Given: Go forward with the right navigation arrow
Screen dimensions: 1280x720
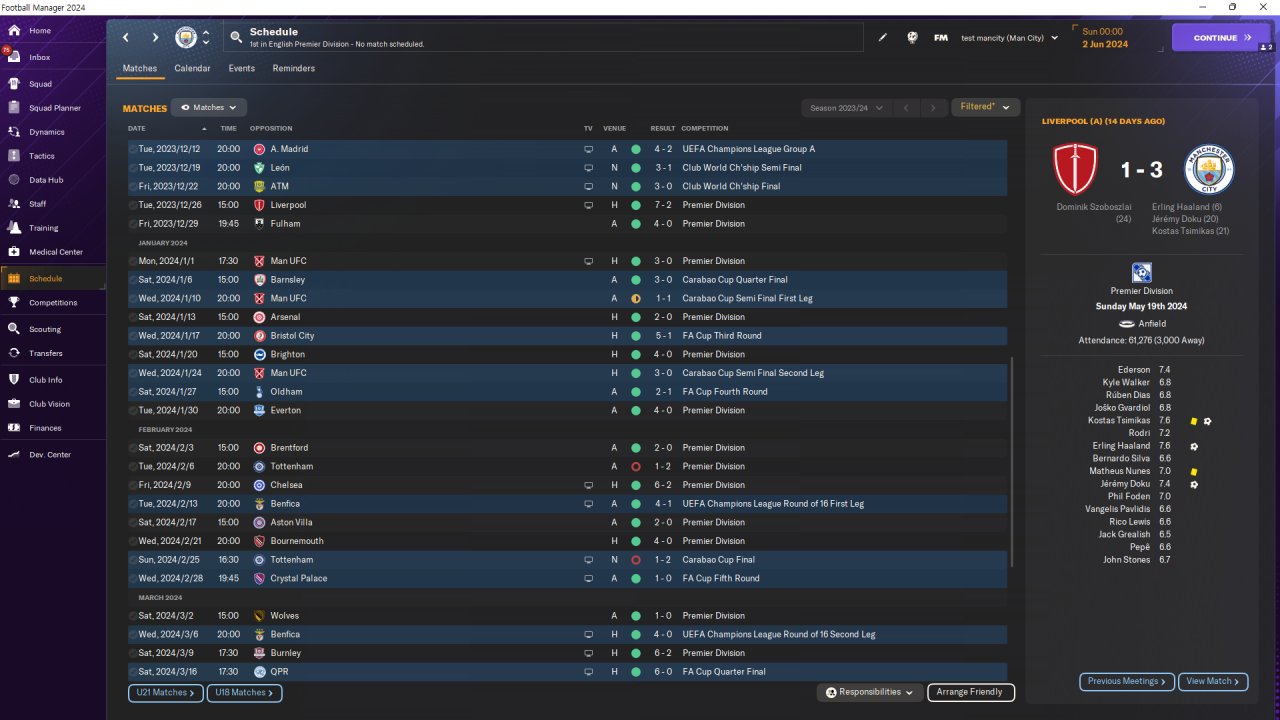Looking at the screenshot, I should tap(155, 38).
